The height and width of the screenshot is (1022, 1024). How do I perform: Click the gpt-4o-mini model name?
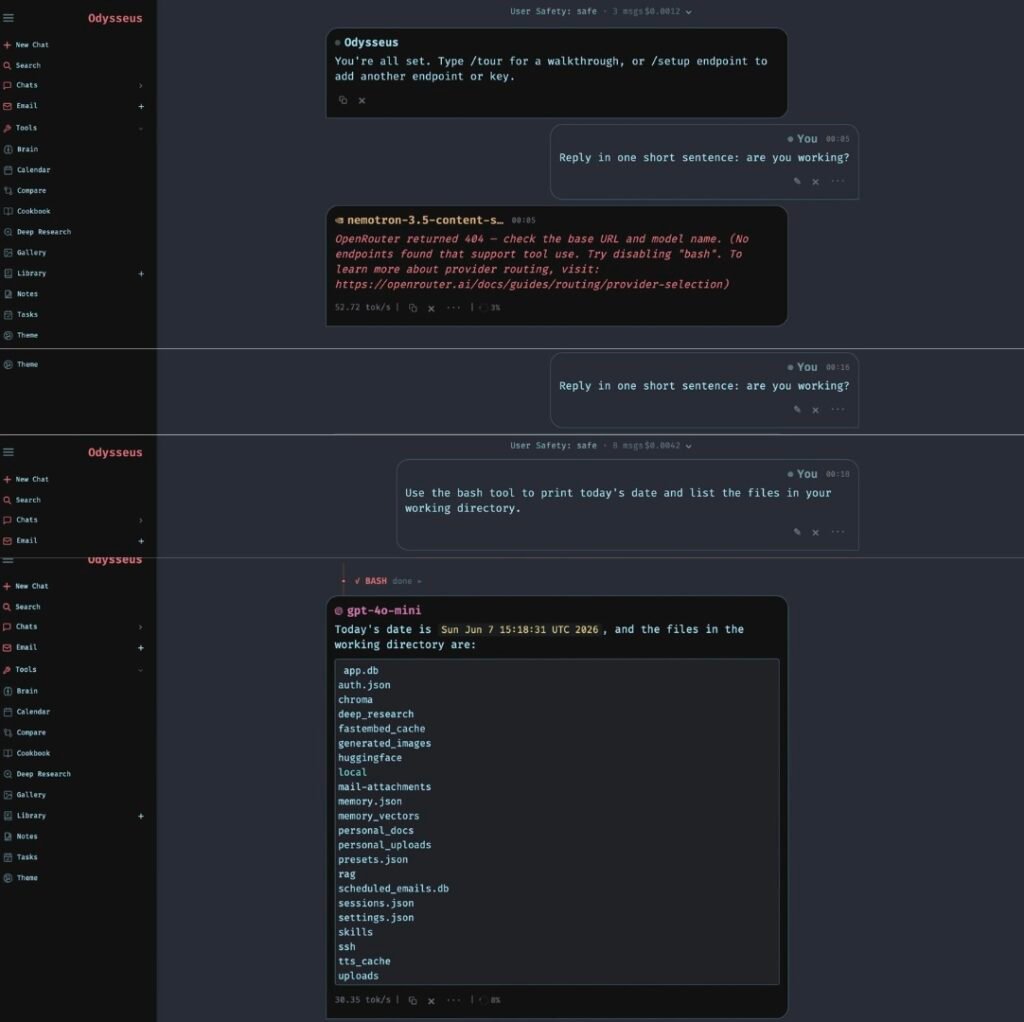tap(383, 610)
